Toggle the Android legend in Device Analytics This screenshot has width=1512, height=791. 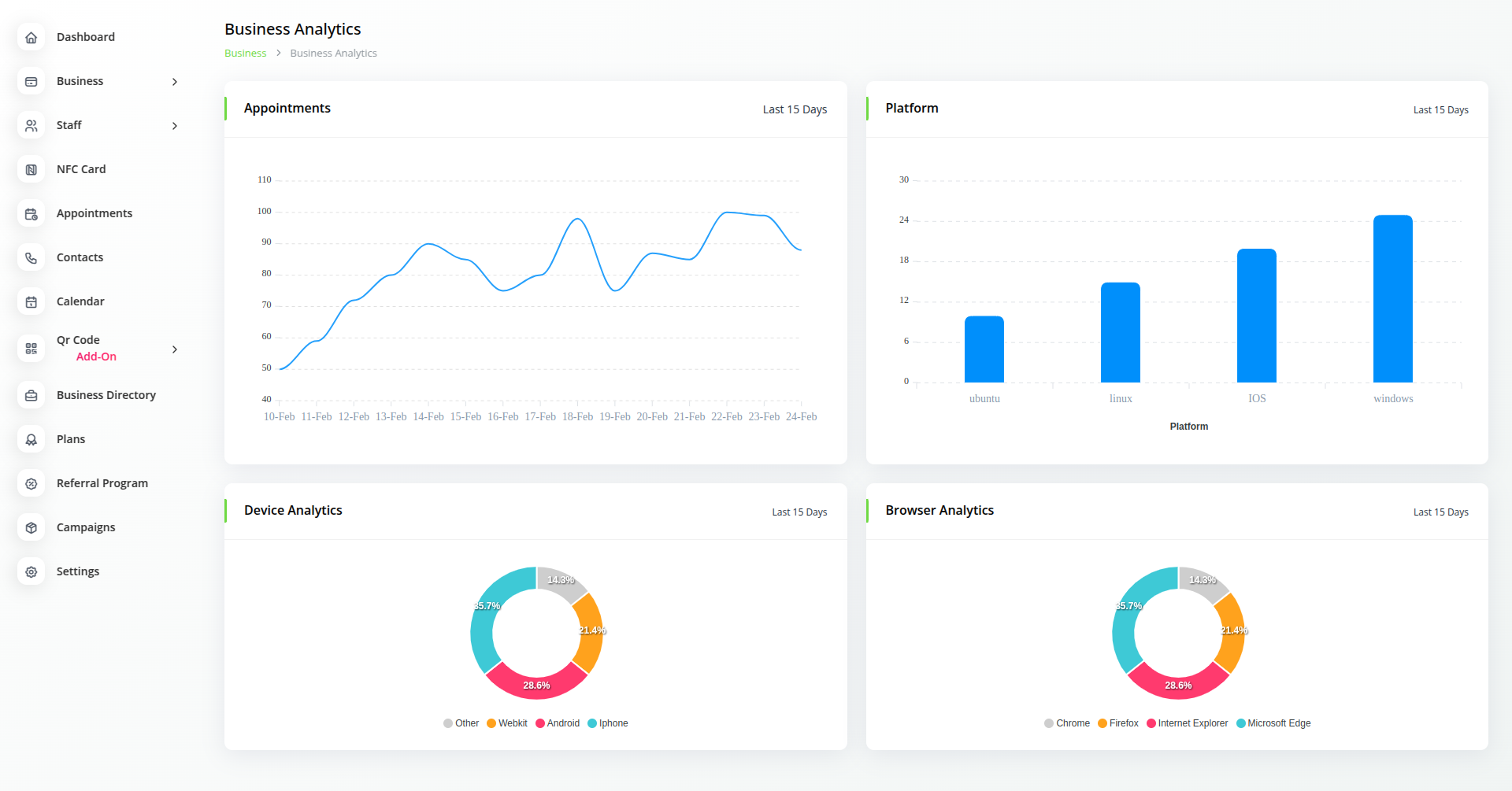click(558, 723)
